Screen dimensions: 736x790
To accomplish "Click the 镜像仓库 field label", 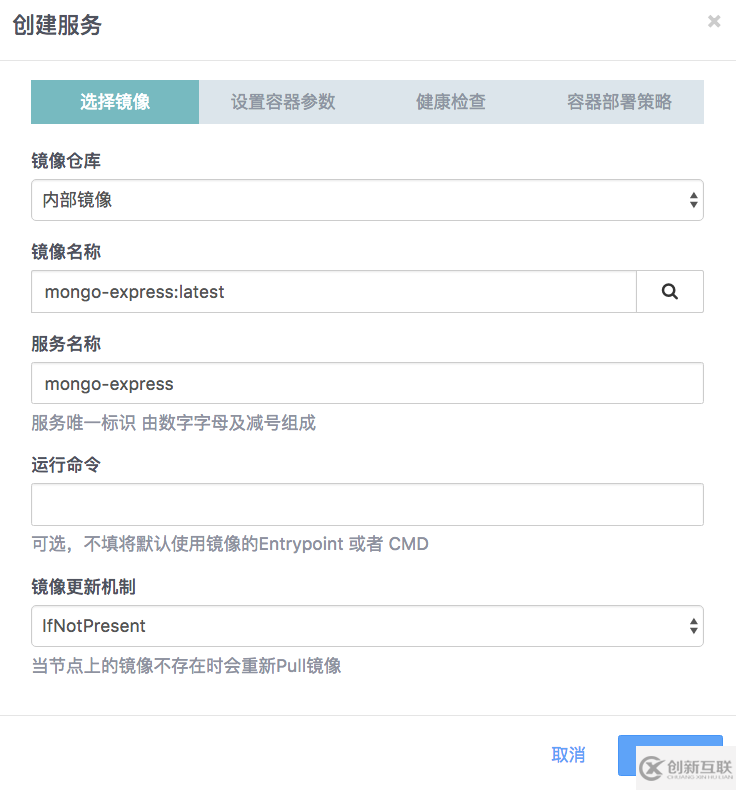I will (x=66, y=162).
